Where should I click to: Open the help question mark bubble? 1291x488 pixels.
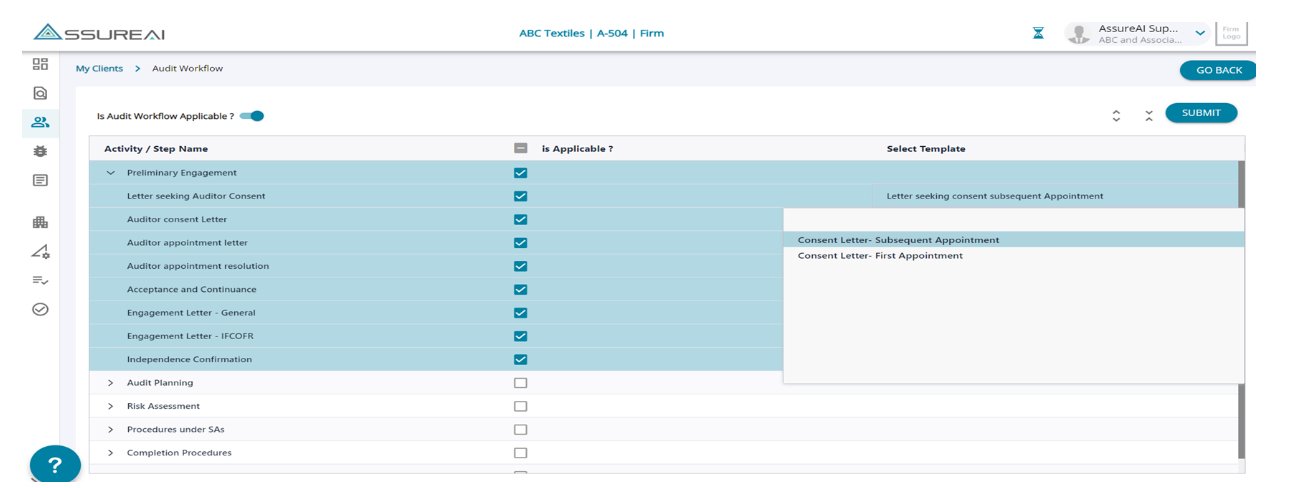point(55,465)
